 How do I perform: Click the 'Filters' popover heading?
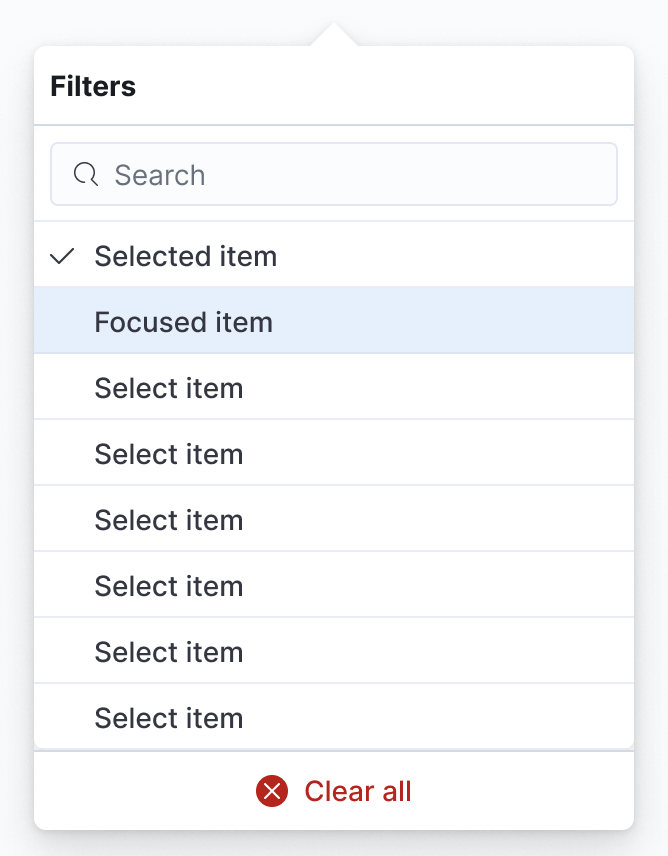[x=93, y=86]
